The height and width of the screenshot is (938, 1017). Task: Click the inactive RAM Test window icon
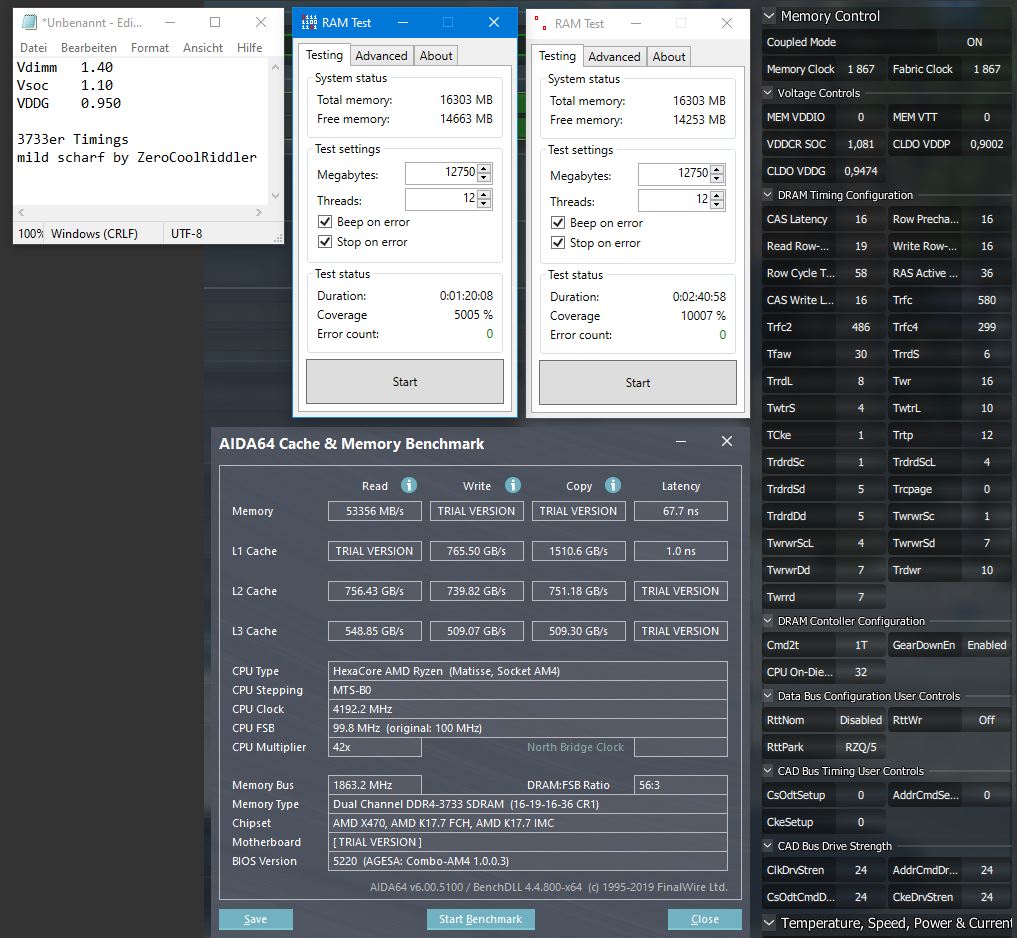click(x=540, y=23)
